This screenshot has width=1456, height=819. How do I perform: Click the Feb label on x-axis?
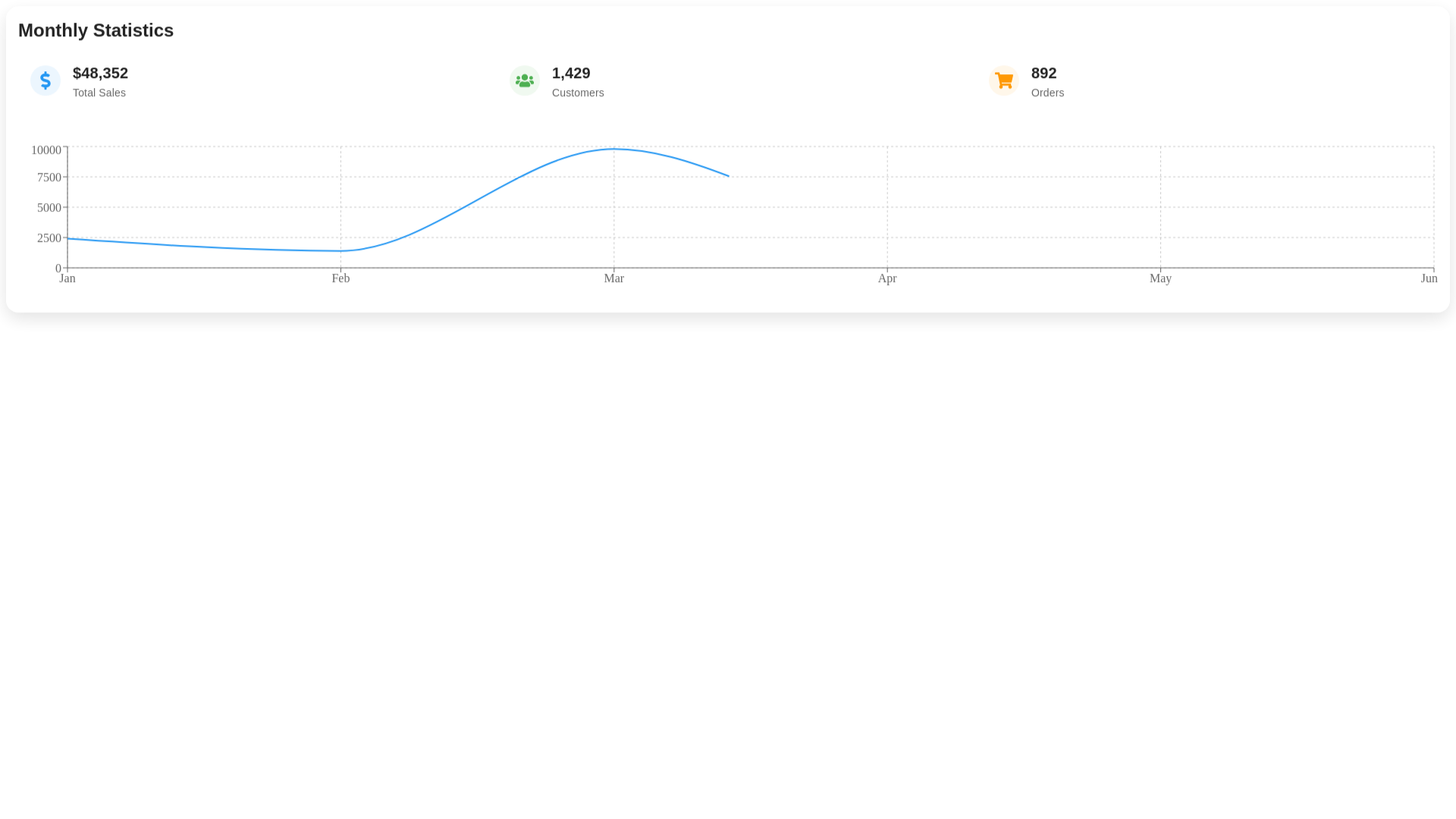[x=340, y=279]
